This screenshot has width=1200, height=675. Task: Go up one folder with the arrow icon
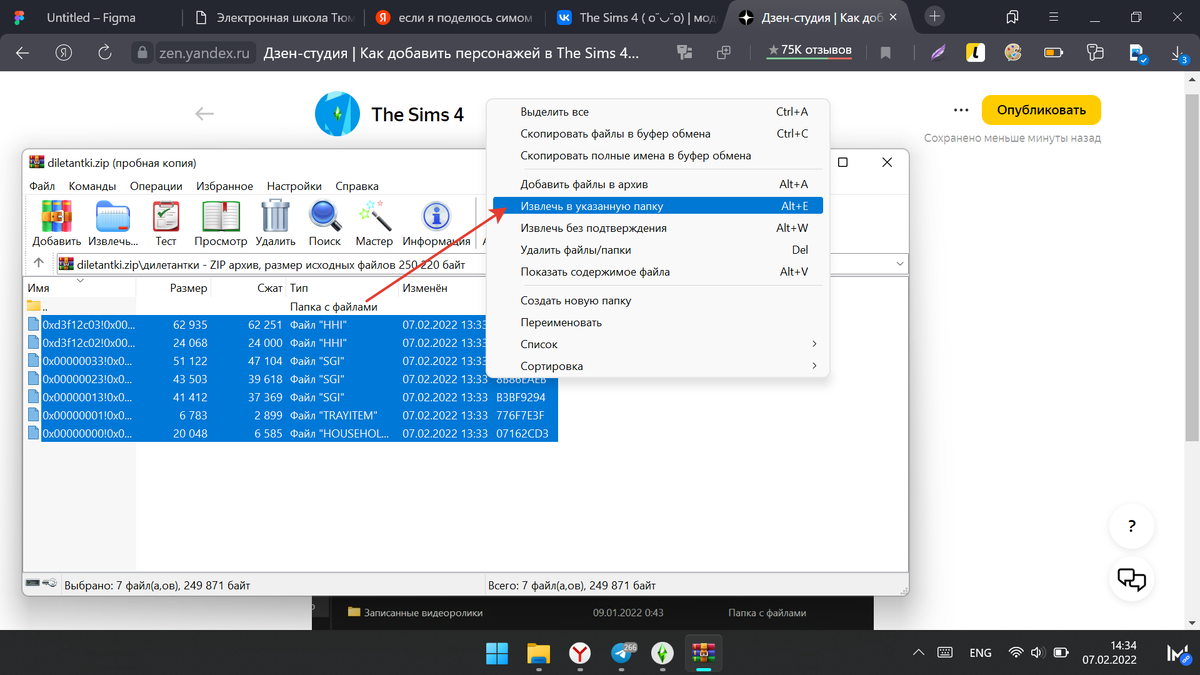tap(38, 264)
